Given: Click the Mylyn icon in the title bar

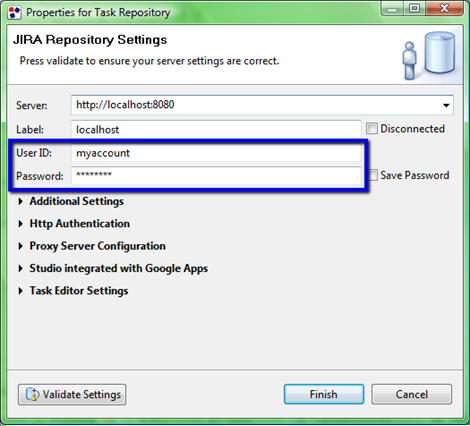Looking at the screenshot, I should (15, 13).
